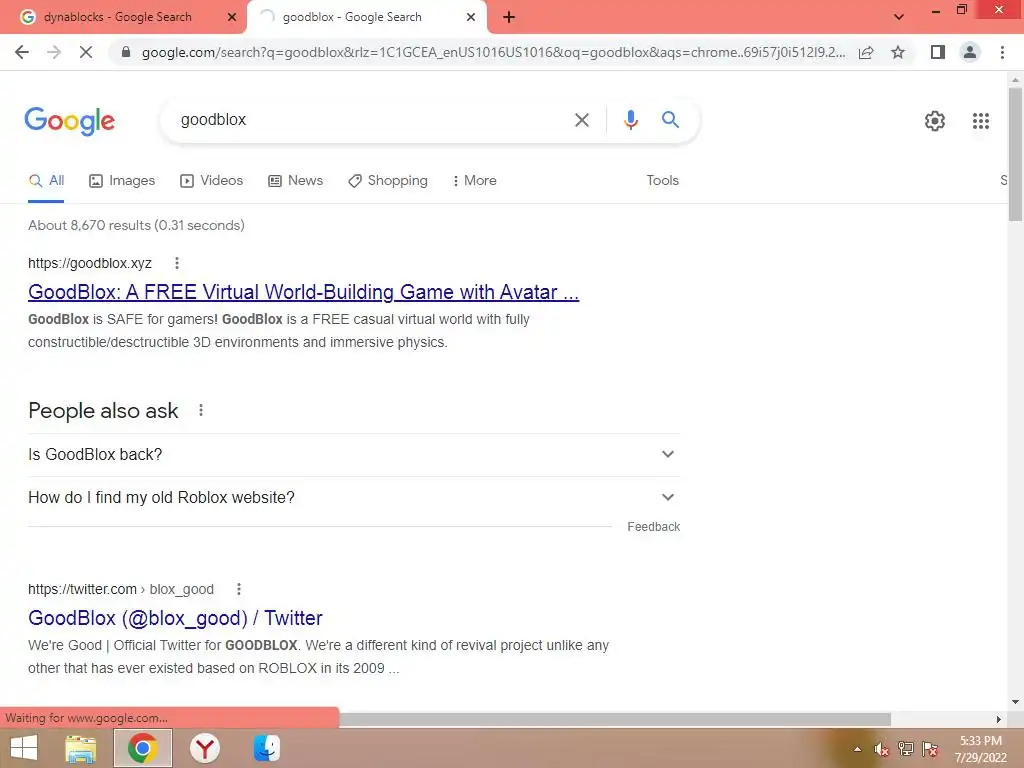Switch to Videos results
The image size is (1024, 768).
211,180
